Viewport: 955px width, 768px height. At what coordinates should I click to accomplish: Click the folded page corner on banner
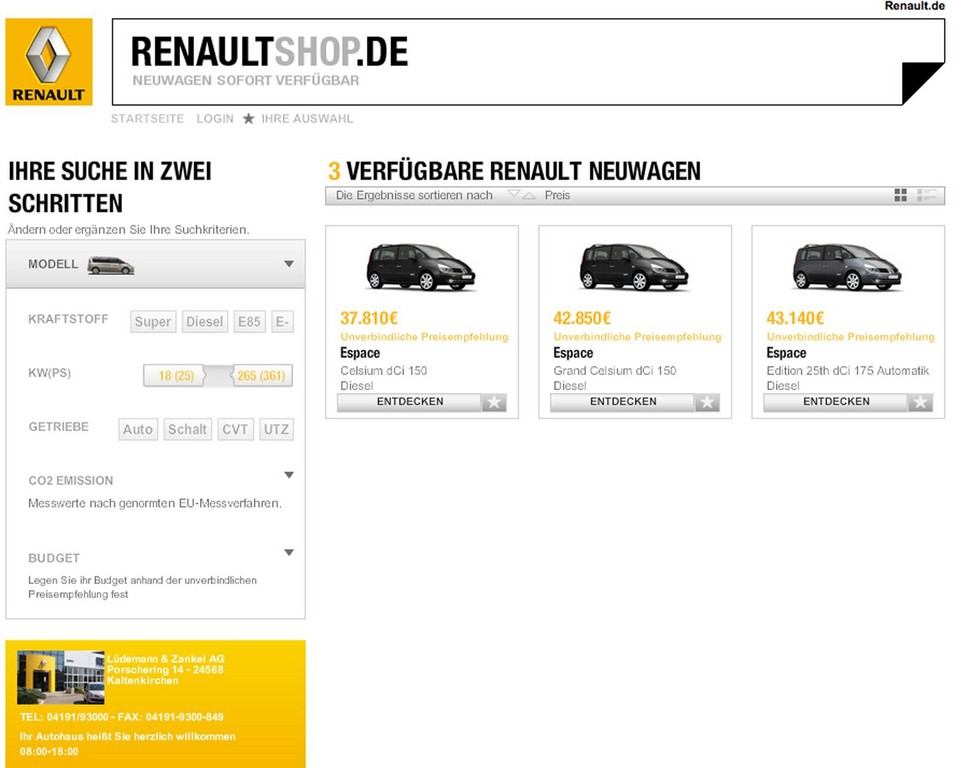923,83
